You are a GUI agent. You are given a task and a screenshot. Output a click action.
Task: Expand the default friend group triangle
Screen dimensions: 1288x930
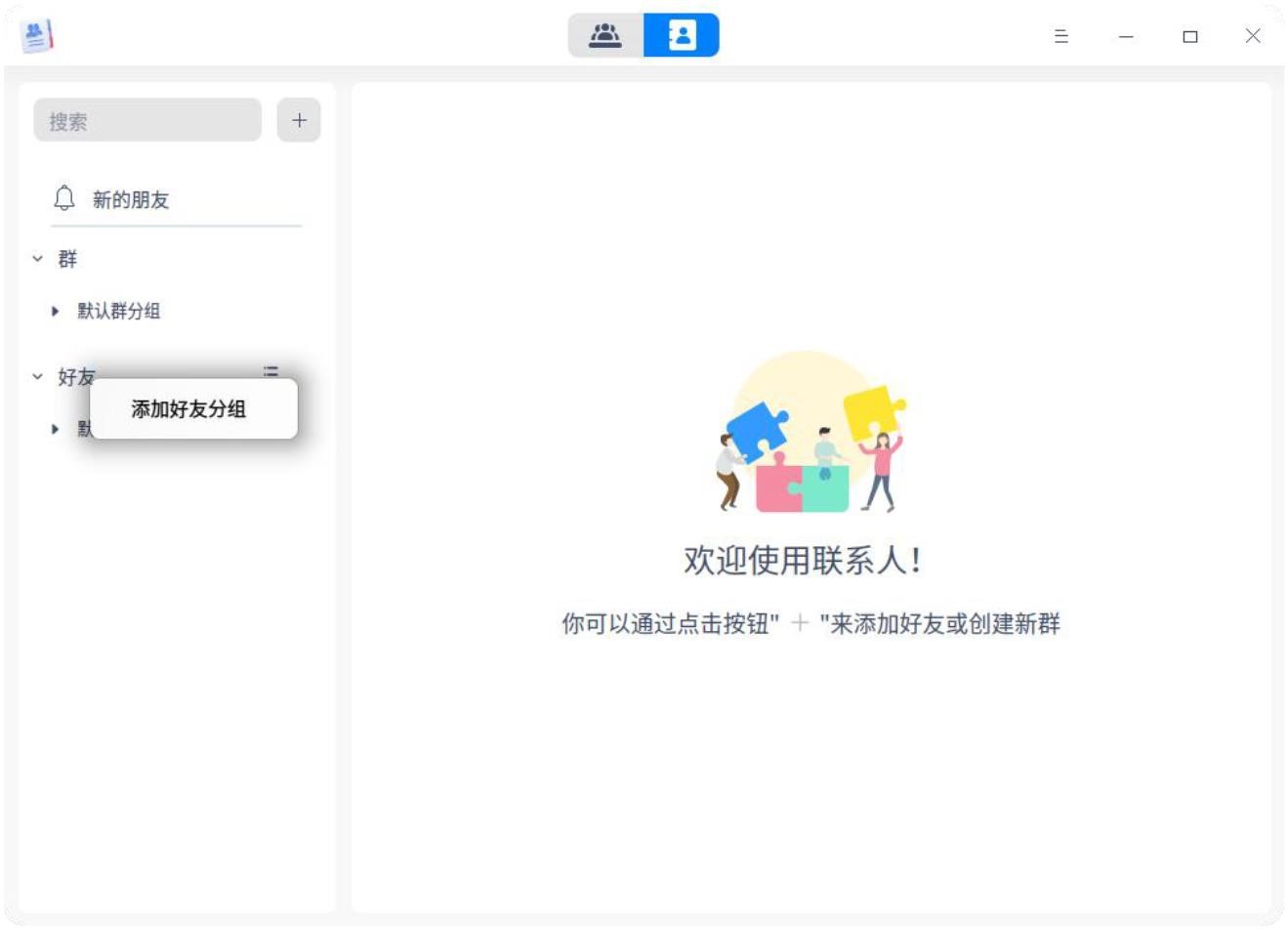click(56, 429)
